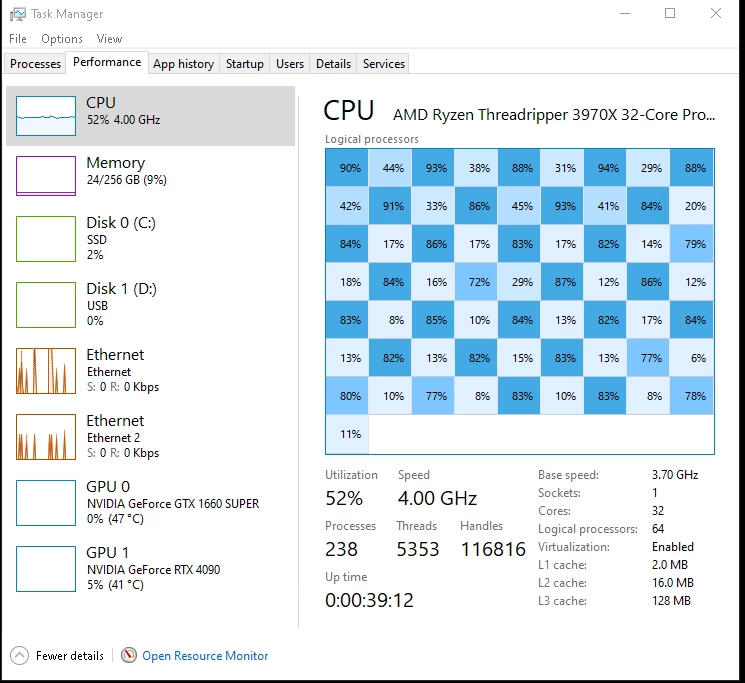Viewport: 745px width, 683px height.
Task: Click the Virtualization value Enabled
Action: click(x=673, y=547)
